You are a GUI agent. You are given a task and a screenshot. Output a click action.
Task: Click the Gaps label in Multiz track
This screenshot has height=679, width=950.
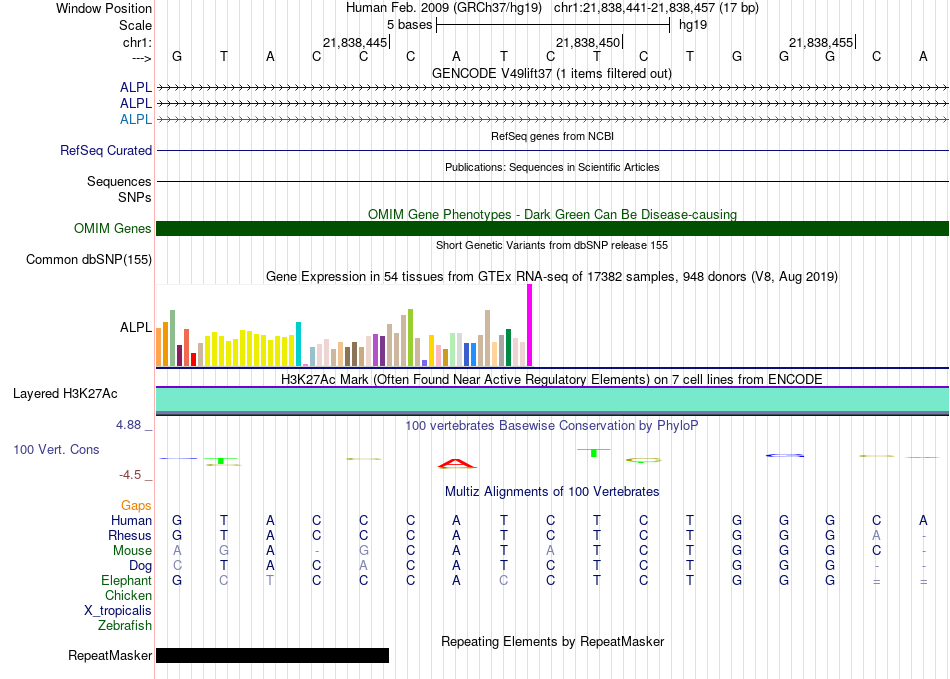pyautogui.click(x=136, y=505)
